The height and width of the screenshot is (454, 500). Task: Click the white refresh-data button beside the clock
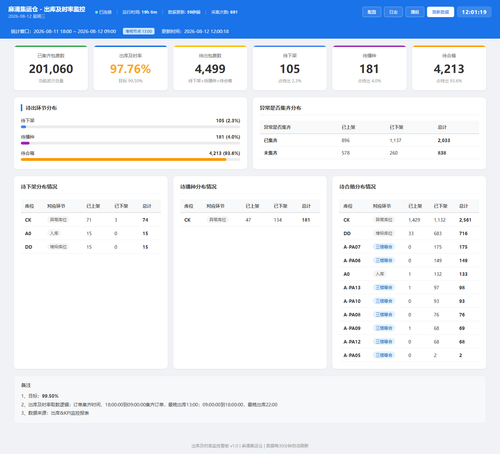[440, 12]
